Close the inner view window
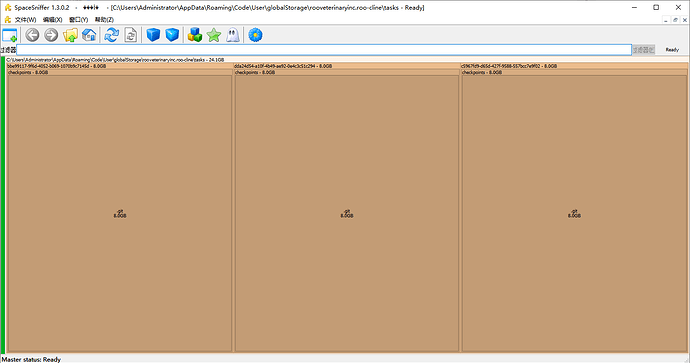690x363 pixels. pos(684,20)
